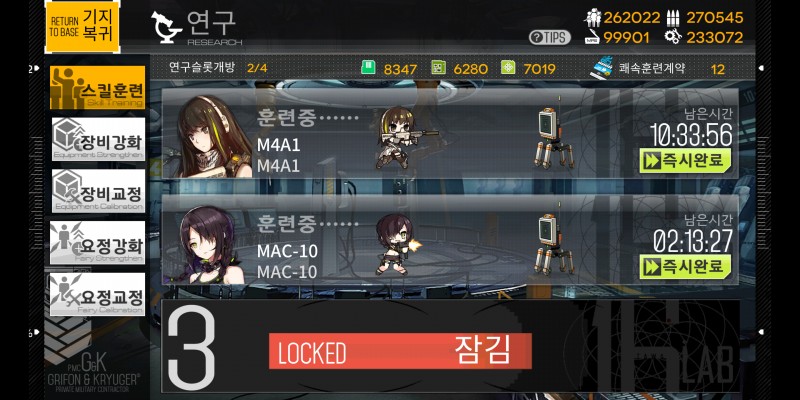Open the TIPS help button
Viewport: 800px width, 400px height.
click(549, 37)
